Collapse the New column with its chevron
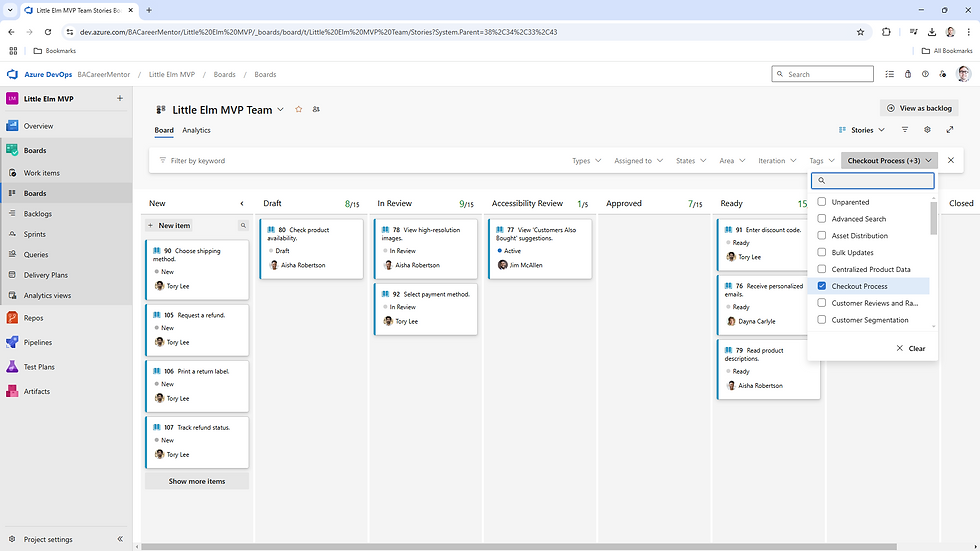The image size is (980, 551). click(x=242, y=204)
